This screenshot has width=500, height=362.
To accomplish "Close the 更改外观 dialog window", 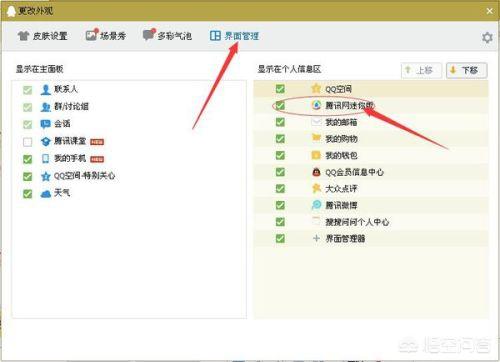I will pyautogui.click(x=490, y=11).
